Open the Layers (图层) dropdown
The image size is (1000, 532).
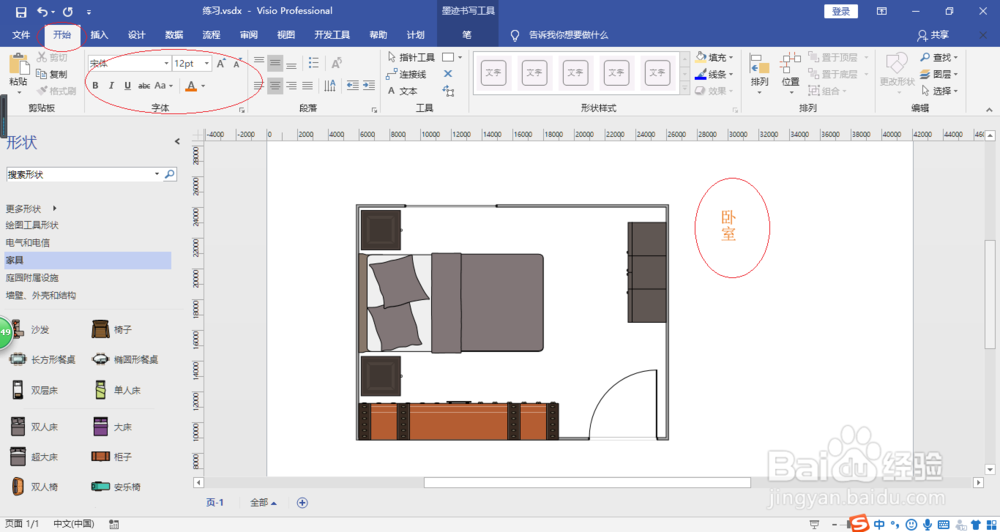939,74
